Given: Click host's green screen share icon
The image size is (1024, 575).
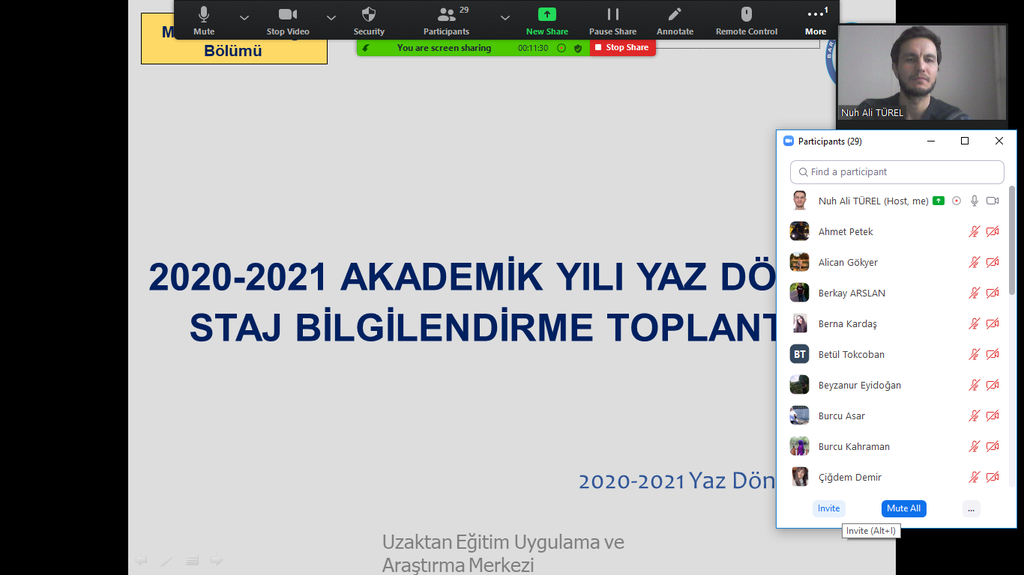Looking at the screenshot, I should click(x=938, y=201).
